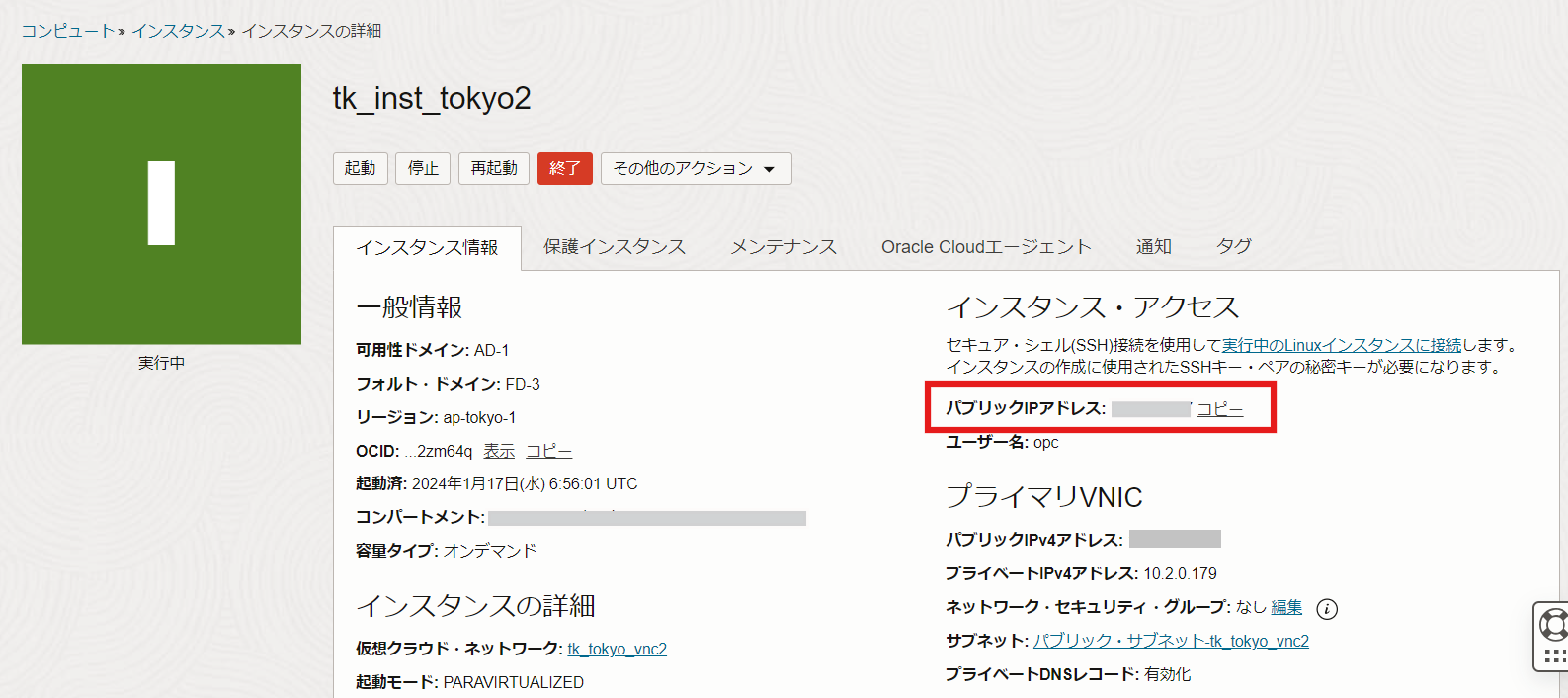This screenshot has height=698, width=1568.
Task: Click the 実行中 status label
Action: click(161, 363)
